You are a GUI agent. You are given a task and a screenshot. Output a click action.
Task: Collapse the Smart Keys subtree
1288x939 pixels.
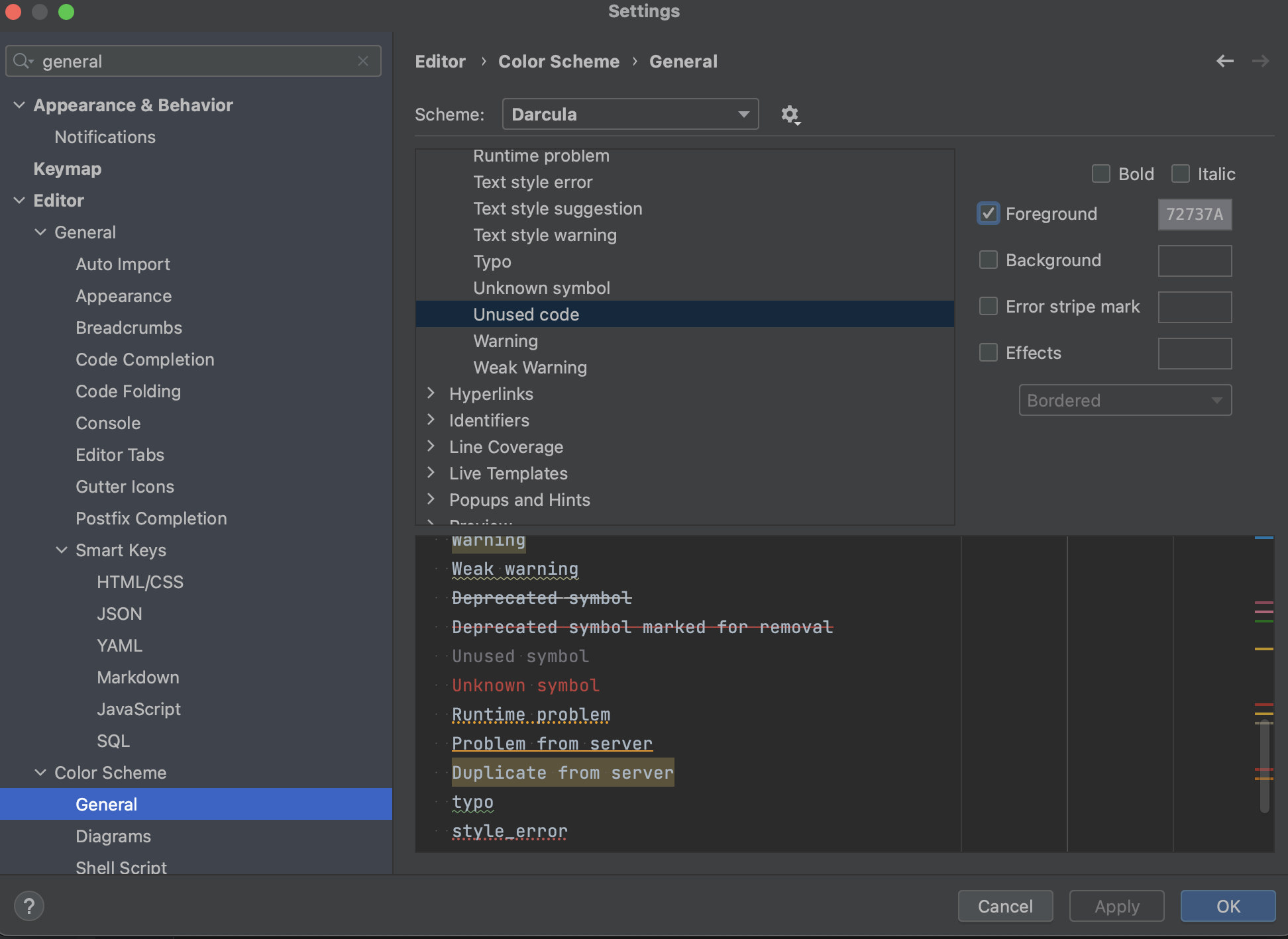click(x=62, y=550)
